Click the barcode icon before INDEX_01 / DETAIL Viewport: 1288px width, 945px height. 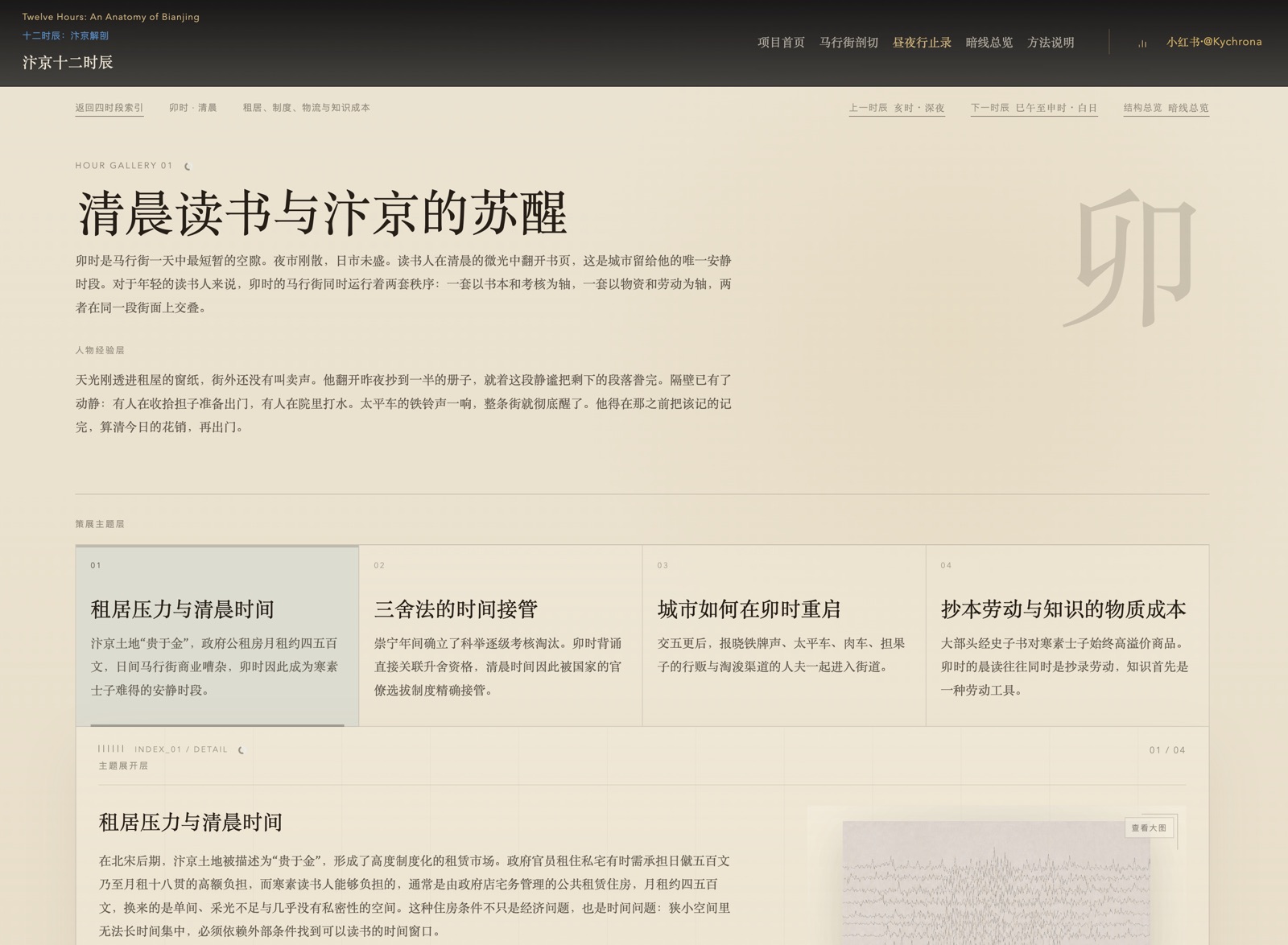click(111, 749)
